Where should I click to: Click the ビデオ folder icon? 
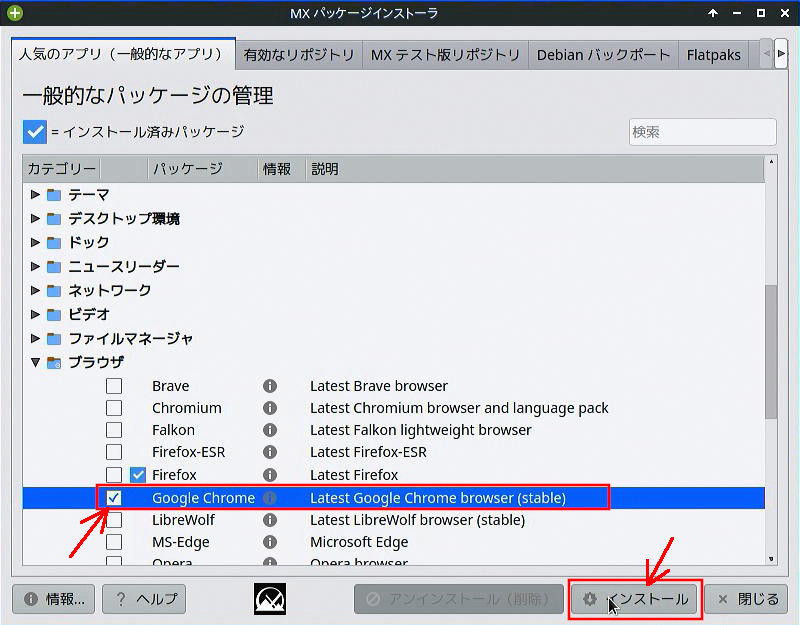coord(54,314)
